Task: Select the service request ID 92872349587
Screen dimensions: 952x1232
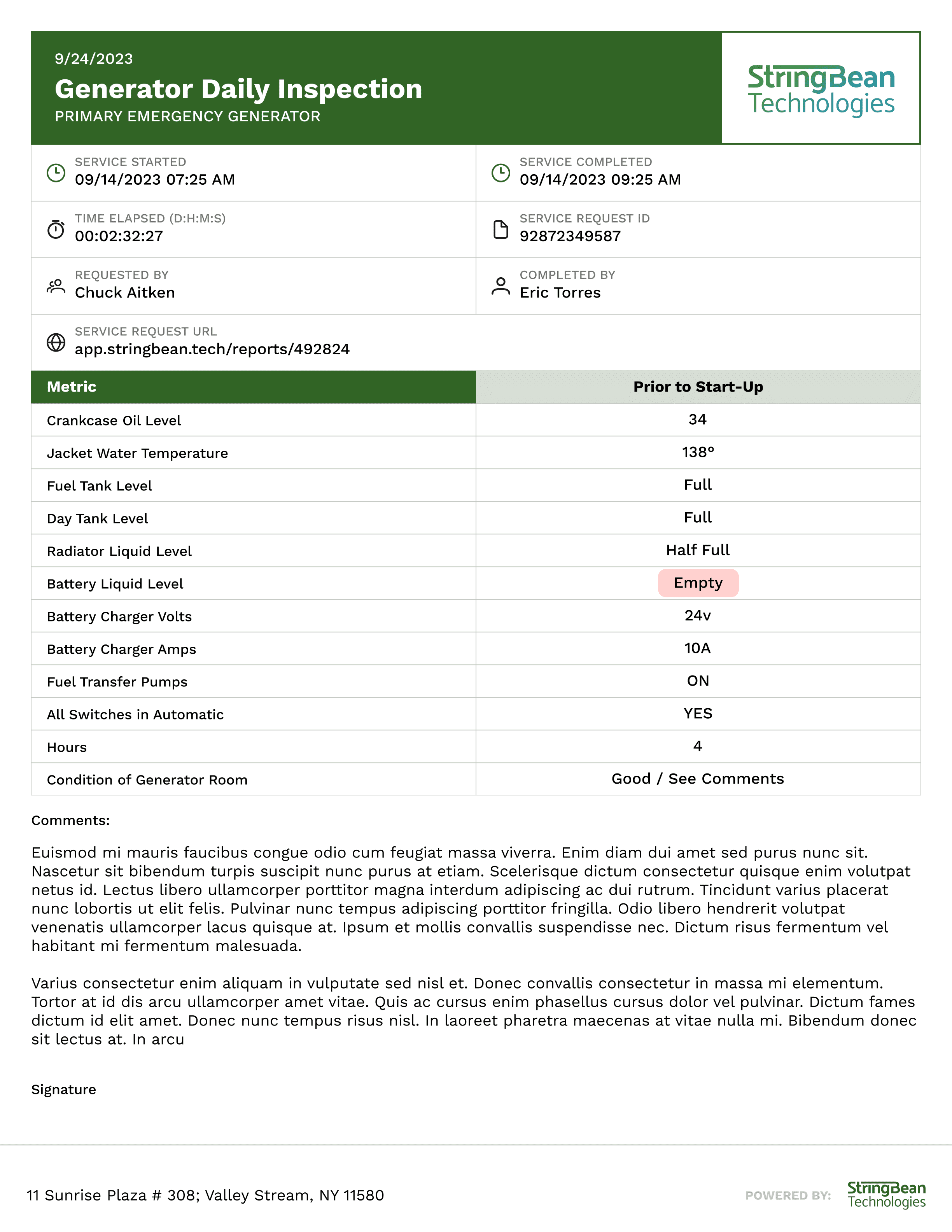Action: (570, 236)
